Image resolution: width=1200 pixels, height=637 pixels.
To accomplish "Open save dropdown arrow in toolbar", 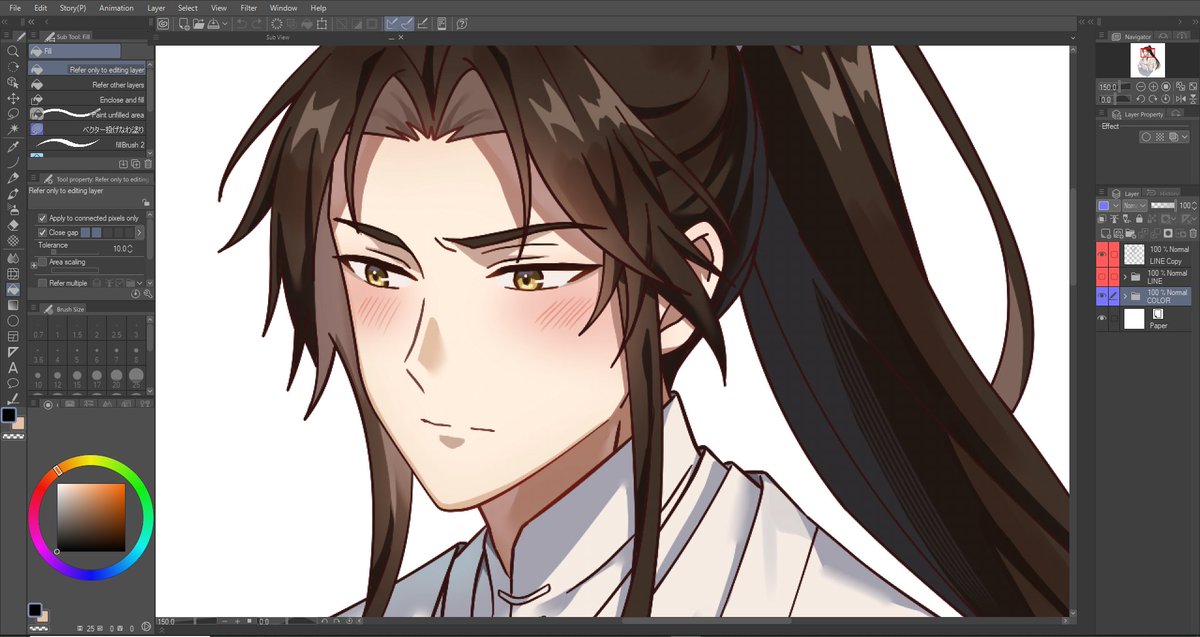I will [x=225, y=23].
